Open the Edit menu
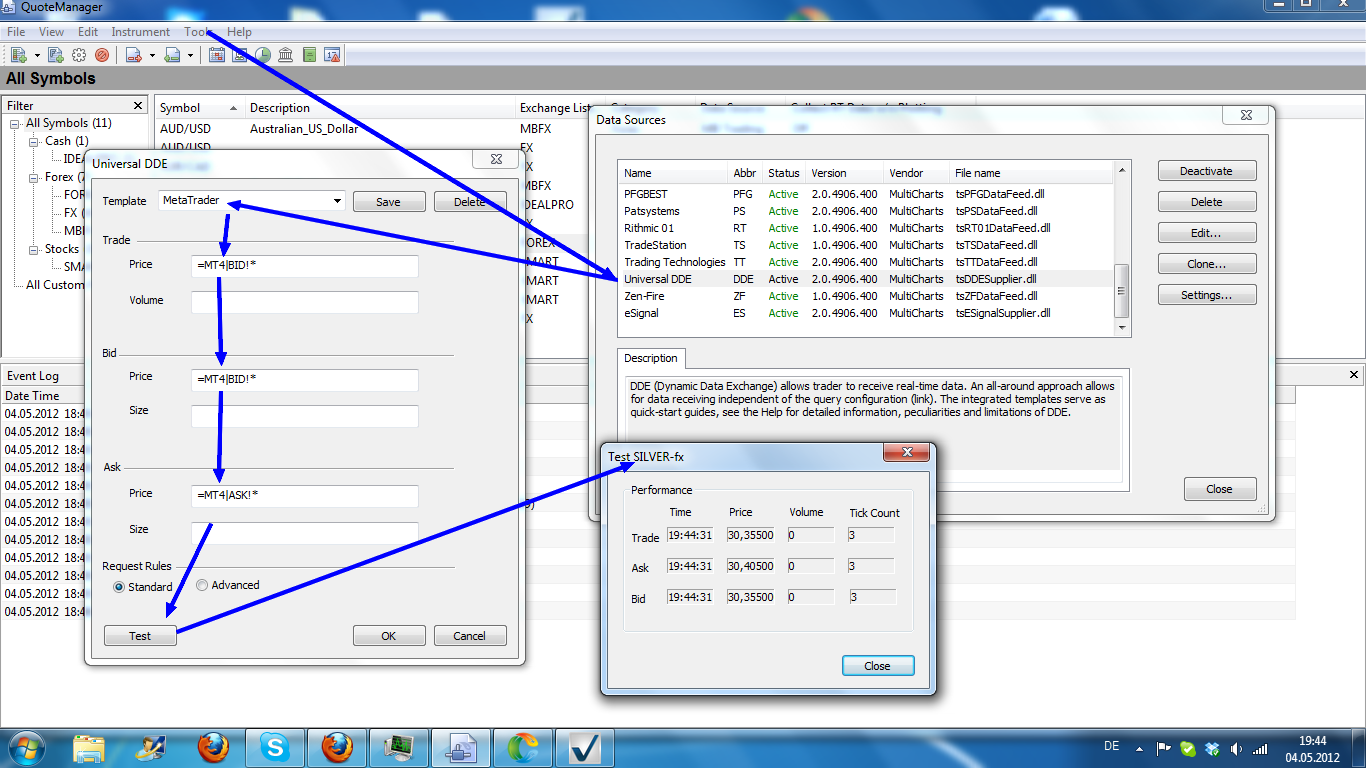The image size is (1366, 768). coord(88,32)
